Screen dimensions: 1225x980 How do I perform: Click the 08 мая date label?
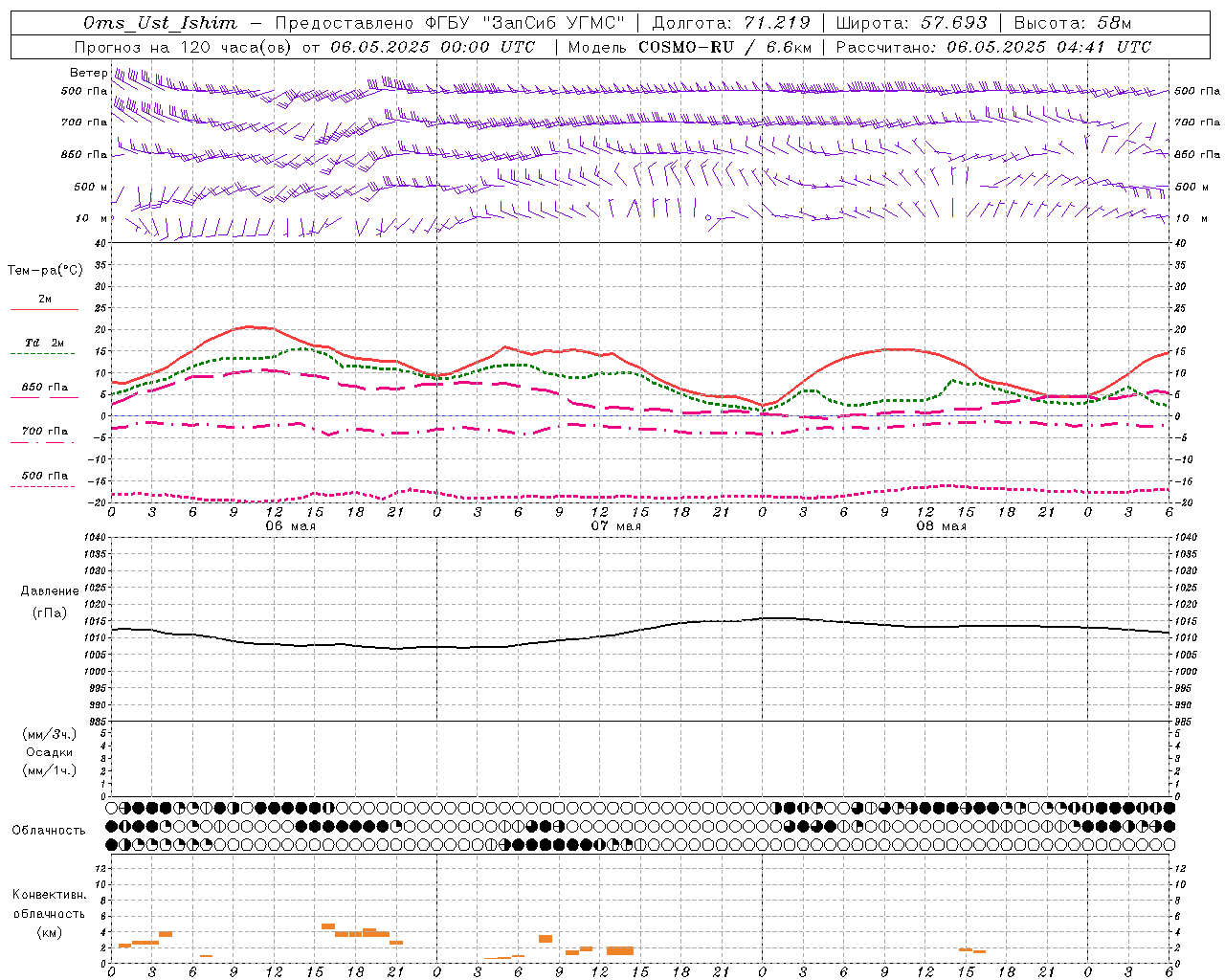pos(941,526)
